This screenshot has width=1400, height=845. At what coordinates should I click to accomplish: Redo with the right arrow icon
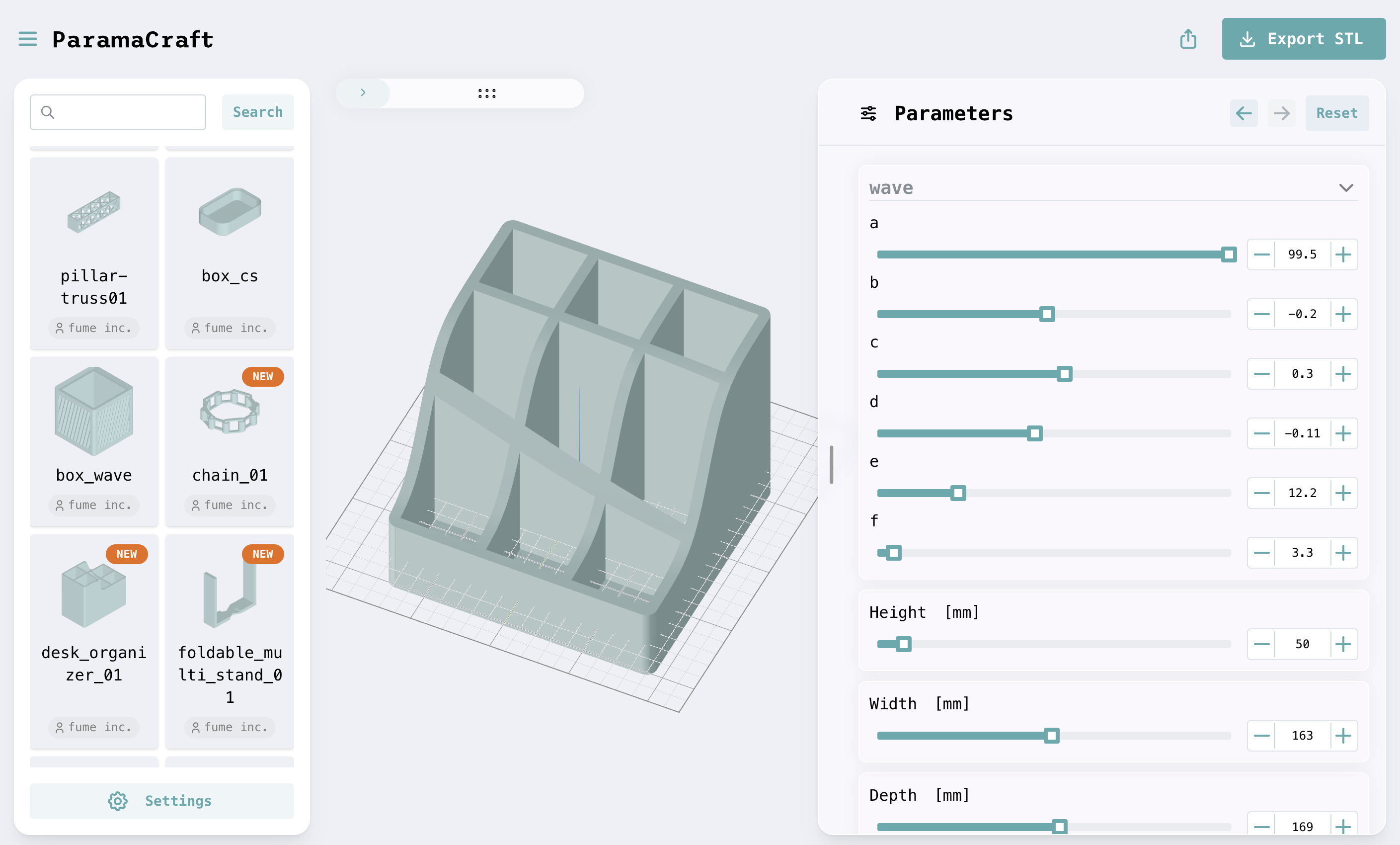pos(1281,113)
